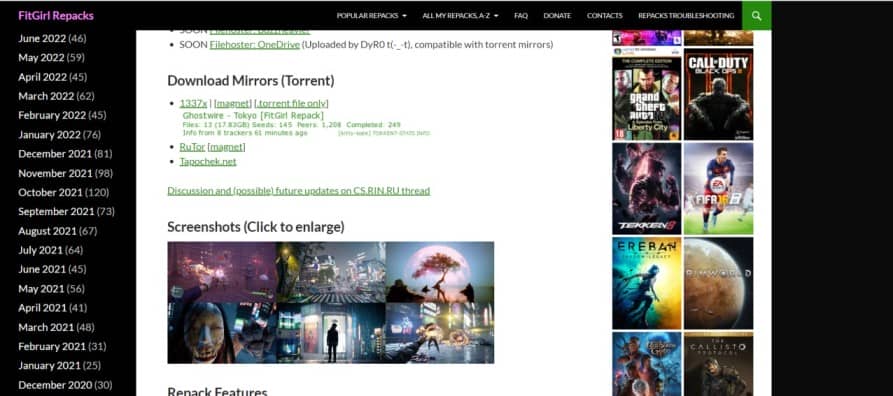Open the Contacts page

coord(604,16)
